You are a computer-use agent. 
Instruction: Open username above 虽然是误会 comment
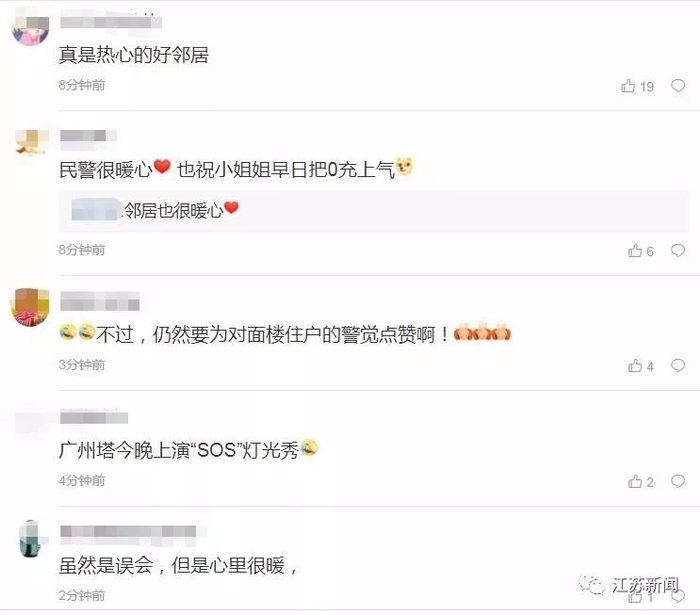[x=128, y=533]
